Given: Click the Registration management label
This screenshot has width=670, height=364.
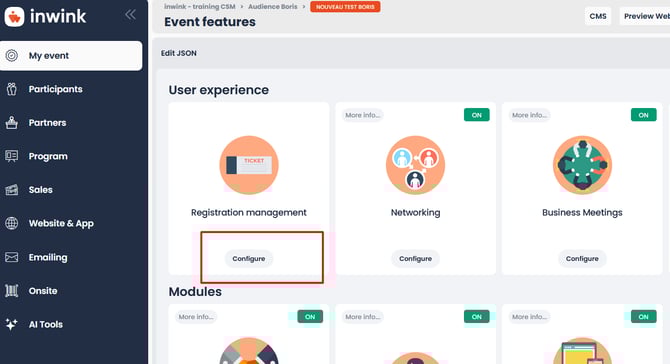Looking at the screenshot, I should (249, 213).
